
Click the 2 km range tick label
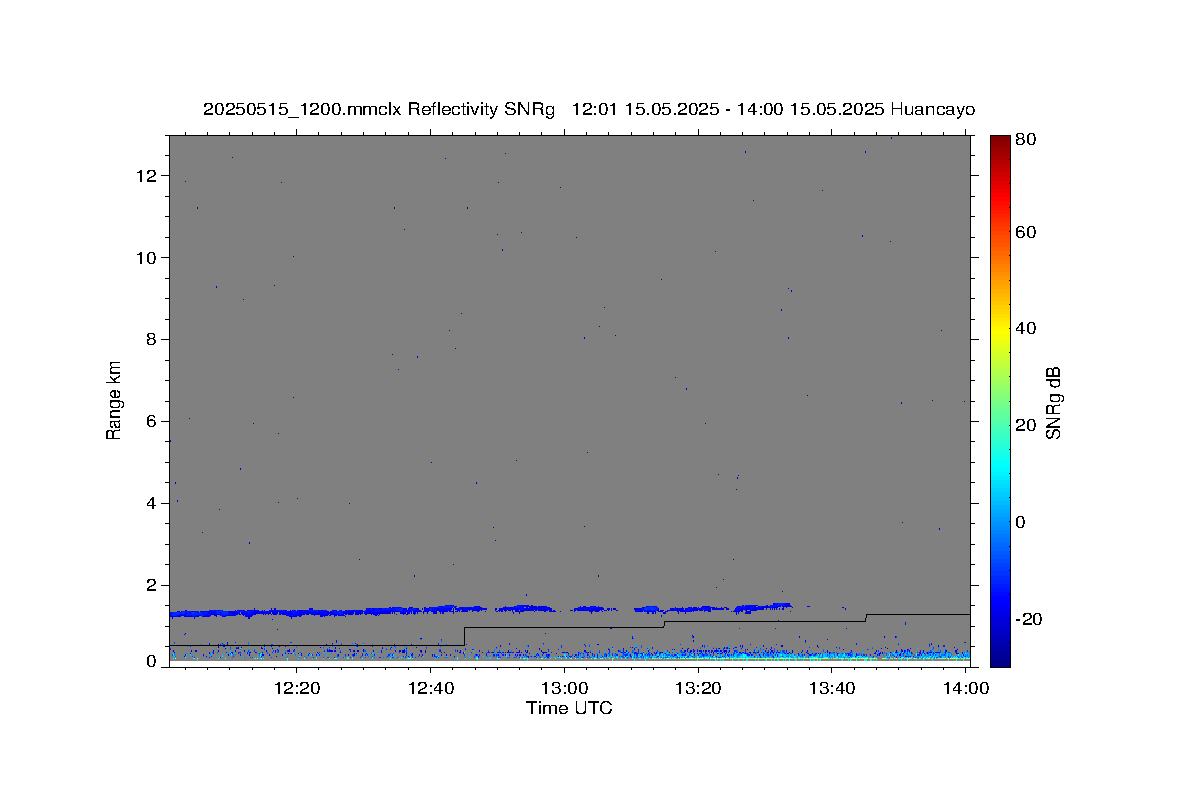(153, 586)
